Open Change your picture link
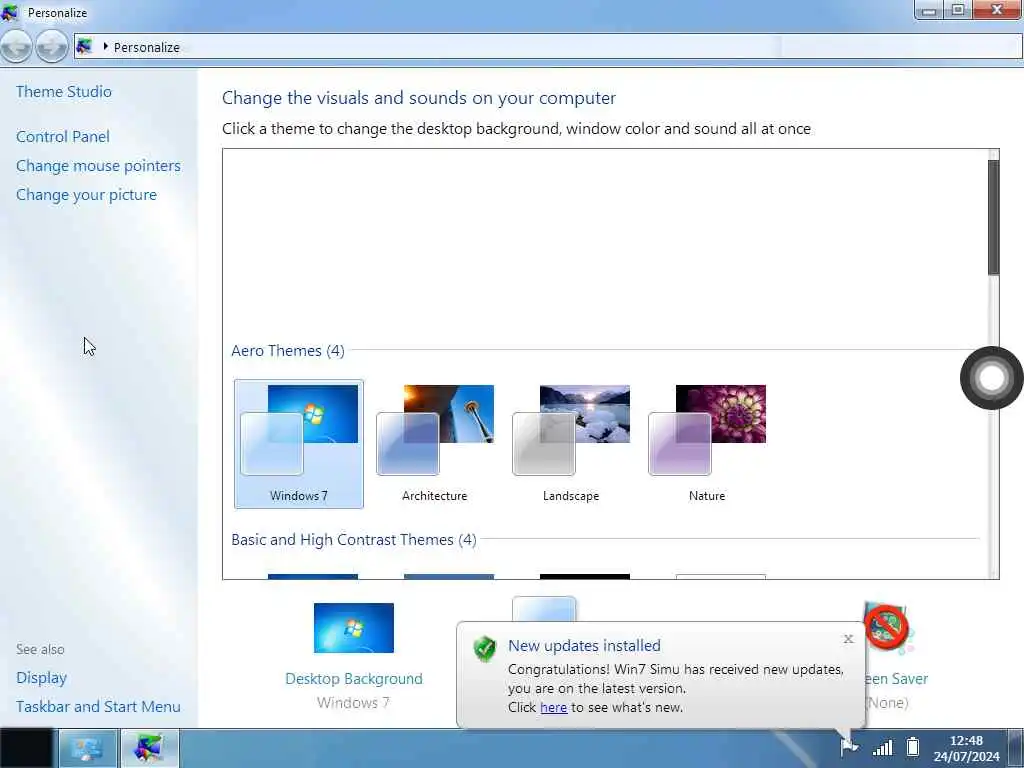Image resolution: width=1024 pixels, height=768 pixels. click(x=86, y=195)
